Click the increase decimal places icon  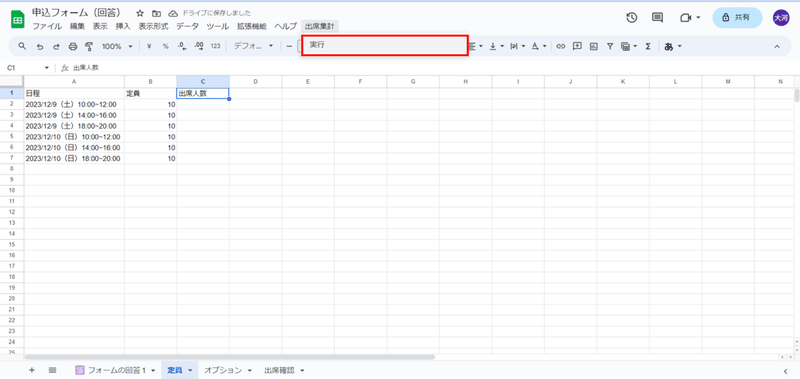click(x=199, y=46)
